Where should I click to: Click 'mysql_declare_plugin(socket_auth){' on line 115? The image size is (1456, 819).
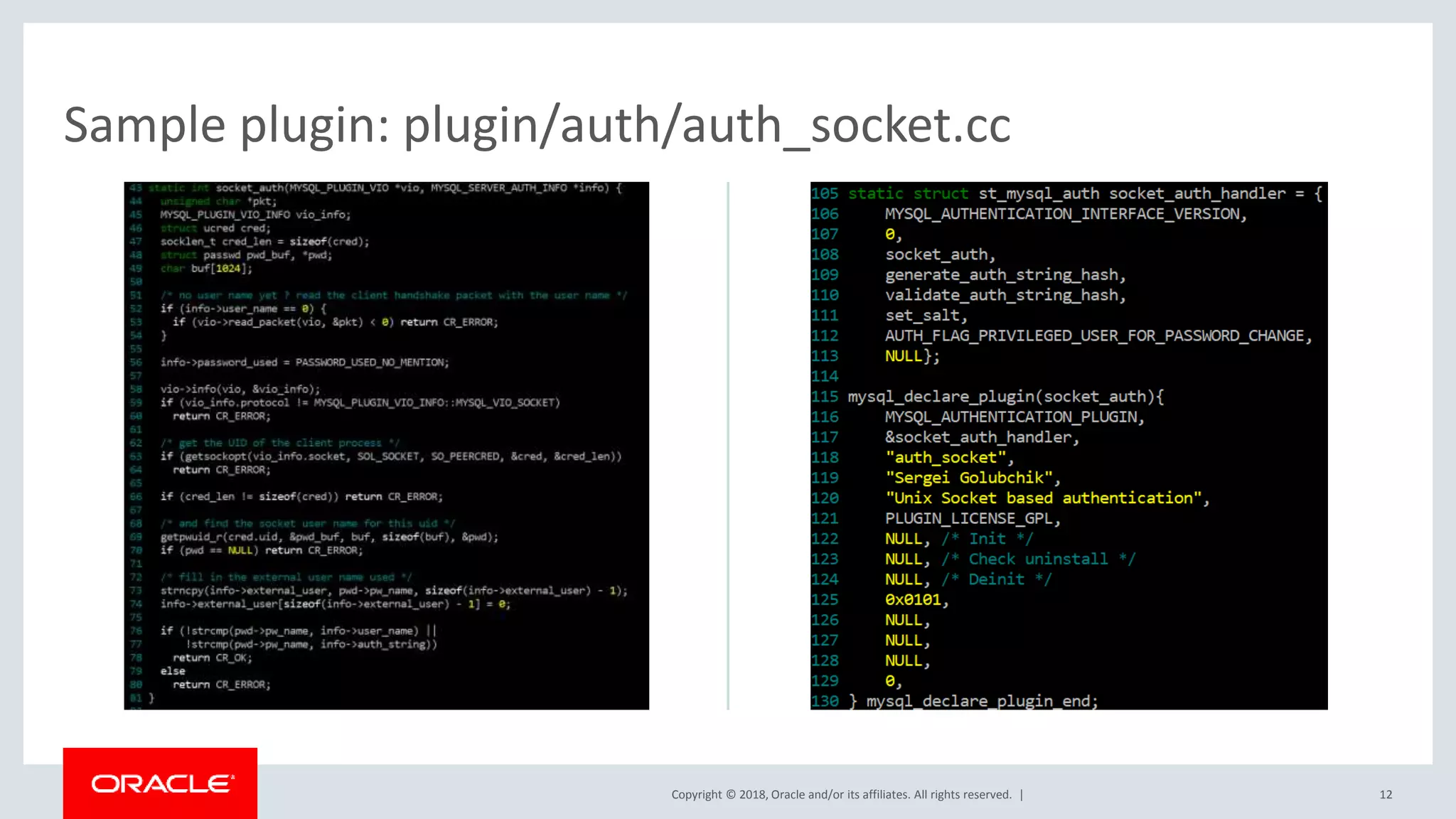pos(1005,397)
